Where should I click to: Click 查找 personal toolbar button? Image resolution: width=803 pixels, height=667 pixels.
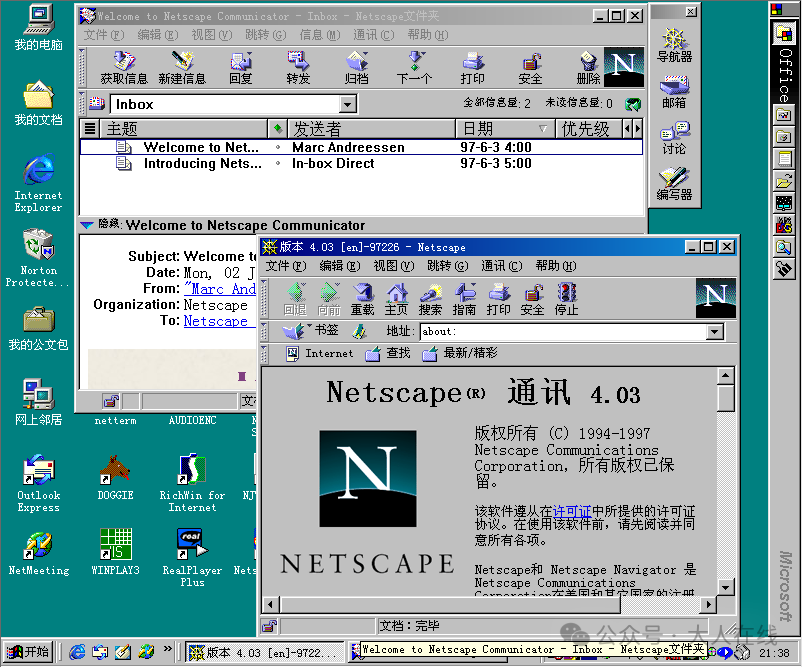click(388, 353)
